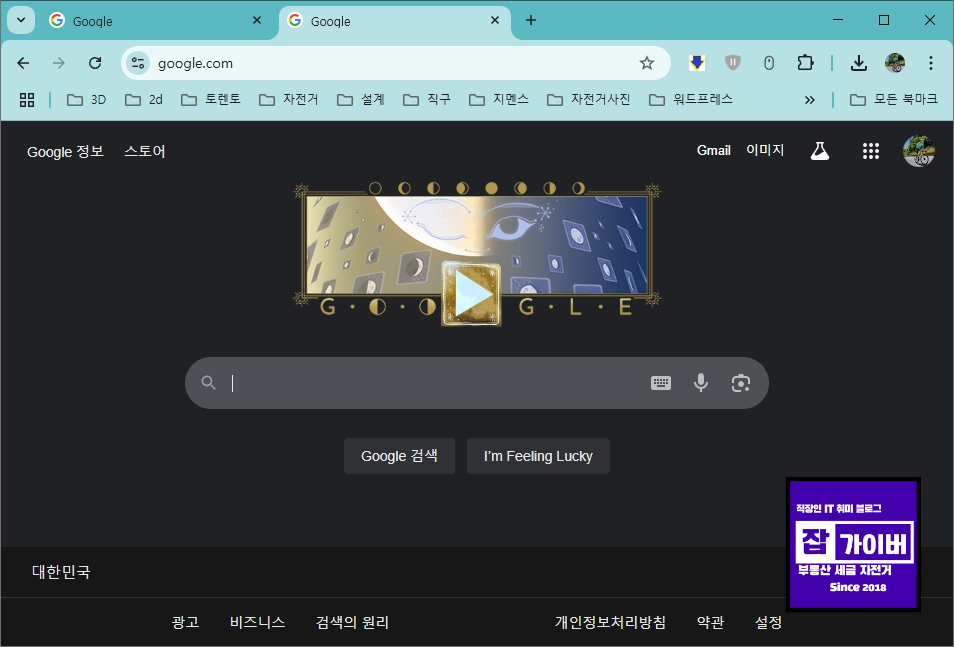The image size is (954, 647).
Task: Expand hidden bookmarks with double chevron
Action: (809, 100)
